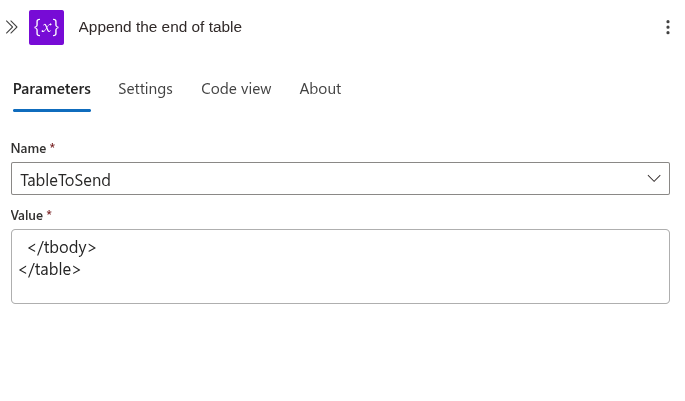
Task: Click the purple variable action icon
Action: 46,28
